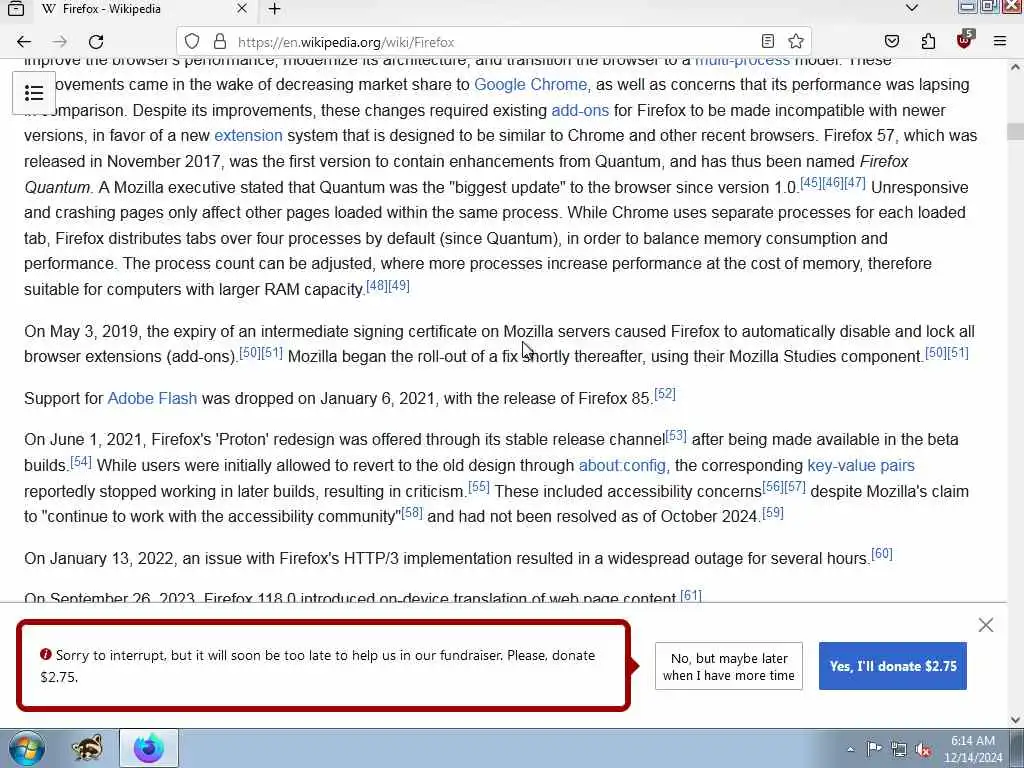Show hidden system tray icons
Image resolution: width=1024 pixels, height=768 pixels.
click(x=850, y=750)
